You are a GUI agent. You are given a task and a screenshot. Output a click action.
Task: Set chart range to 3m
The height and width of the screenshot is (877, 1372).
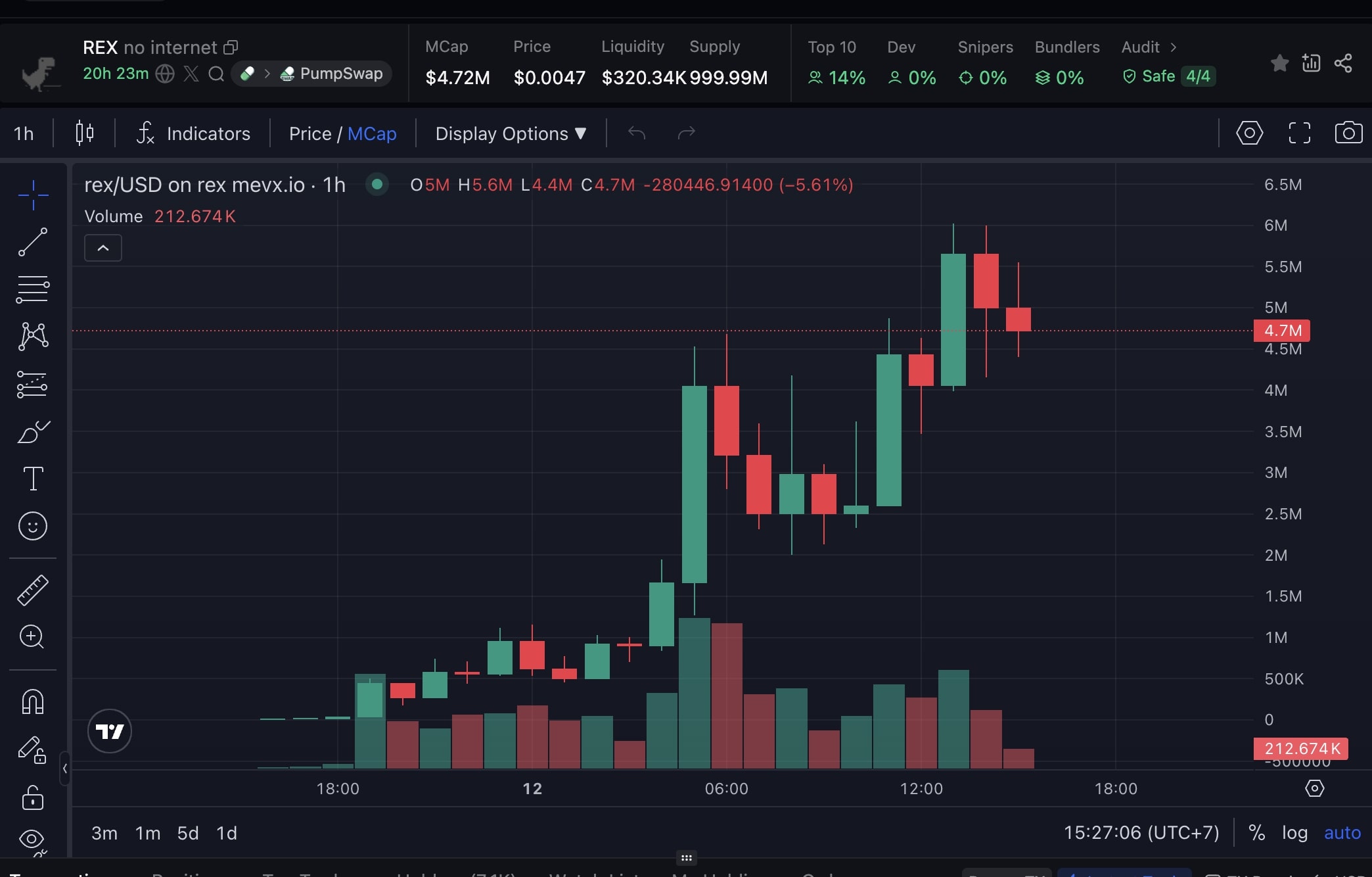[104, 833]
